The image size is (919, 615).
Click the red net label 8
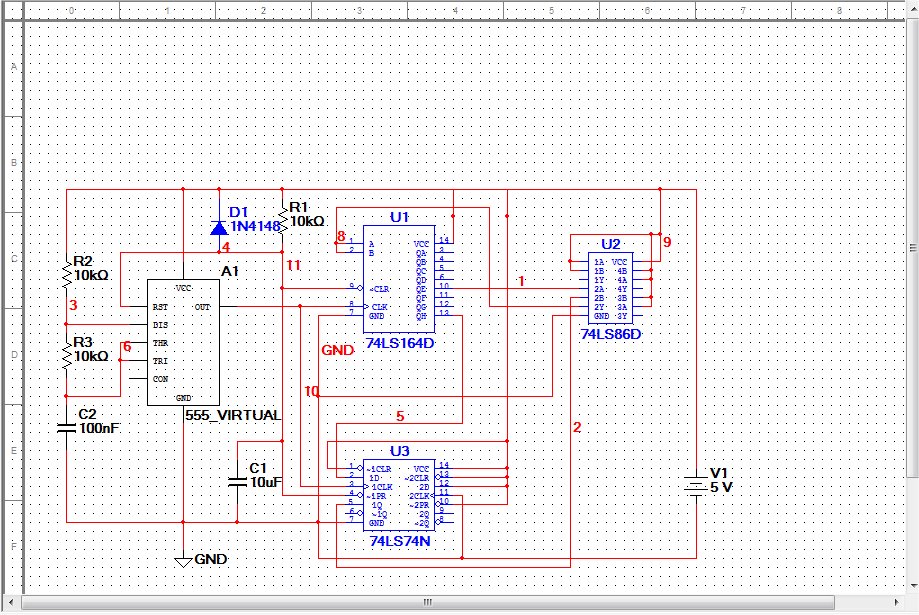[x=342, y=237]
